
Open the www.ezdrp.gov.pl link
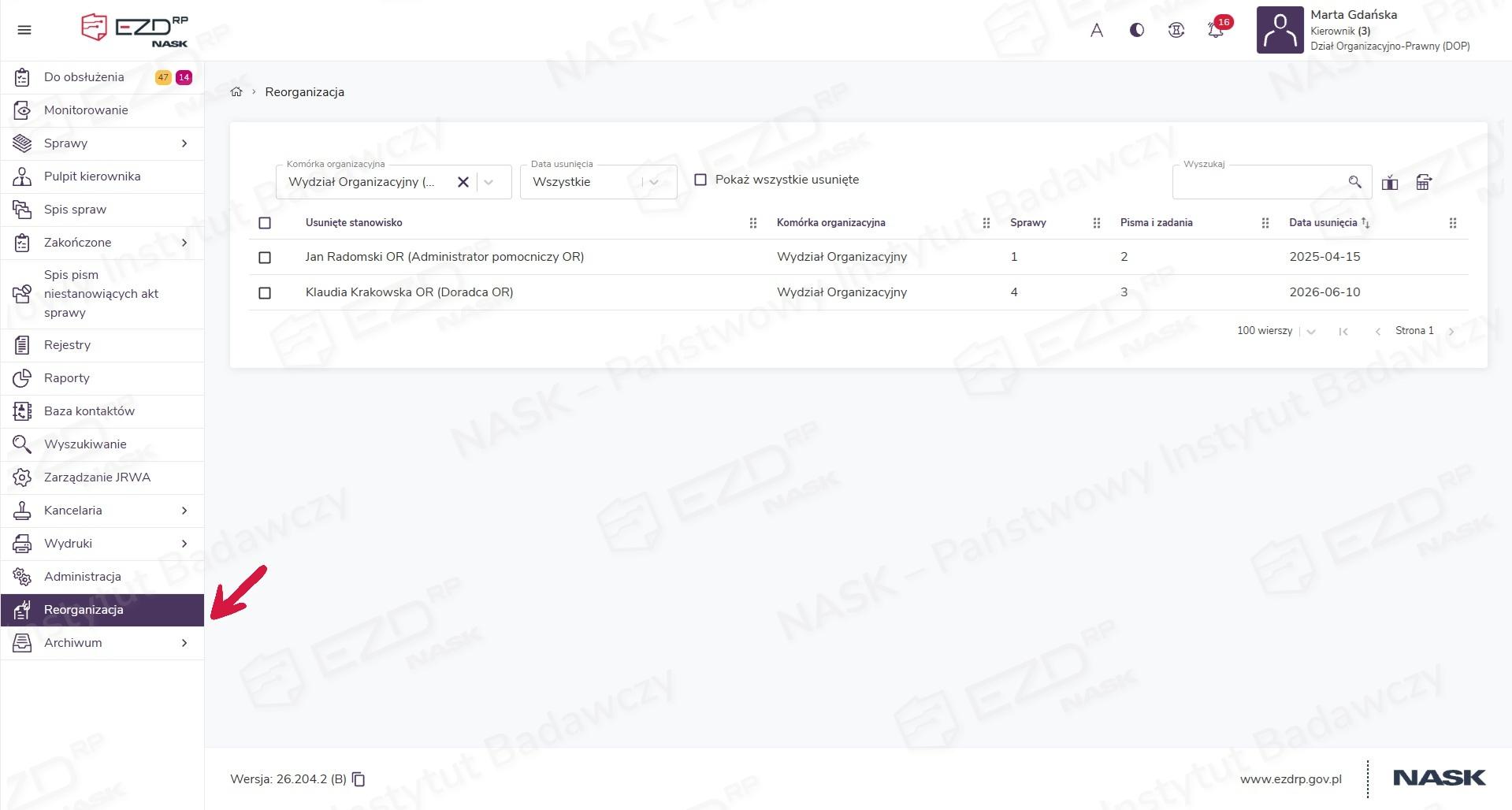click(1291, 779)
